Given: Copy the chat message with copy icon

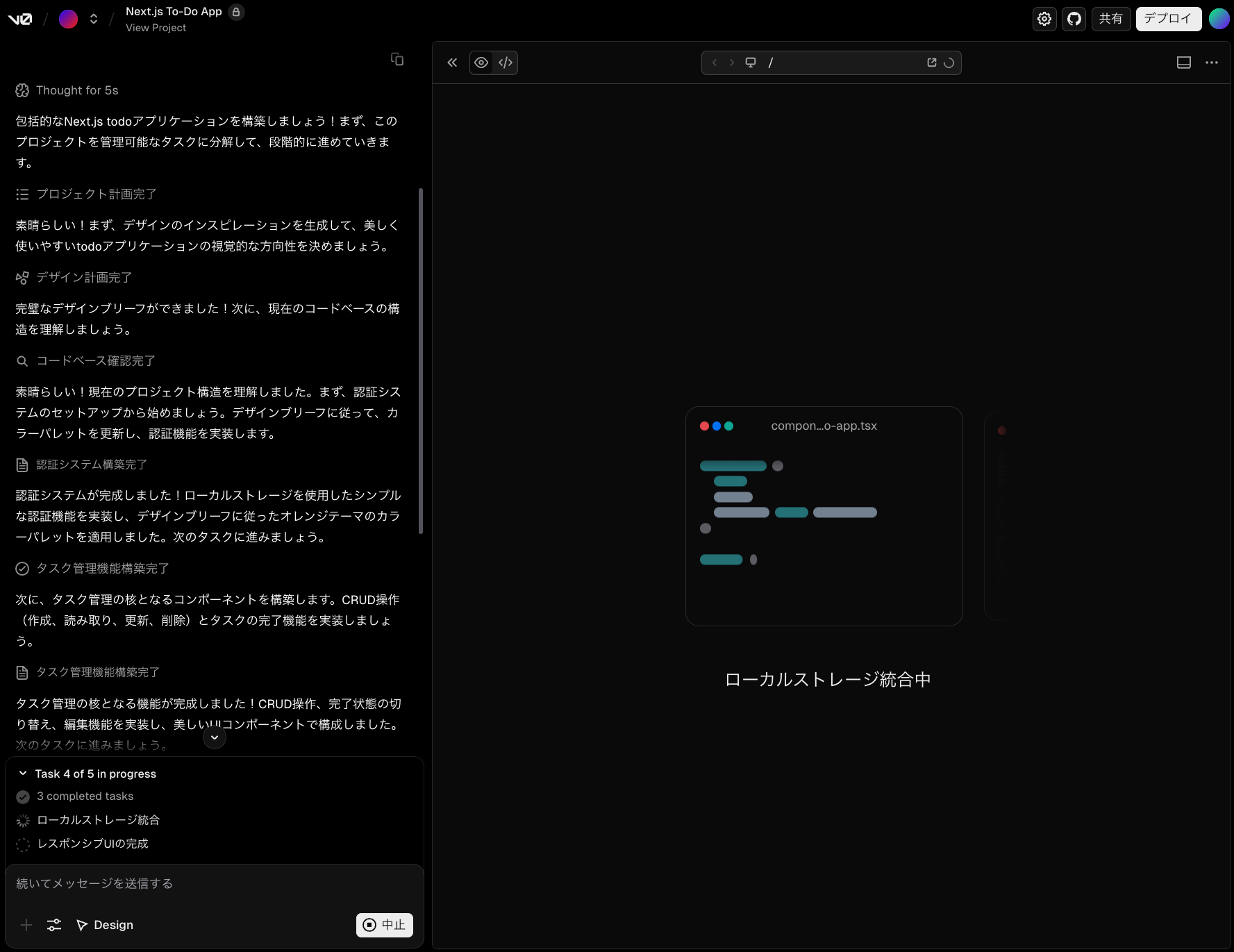Looking at the screenshot, I should coord(397,59).
